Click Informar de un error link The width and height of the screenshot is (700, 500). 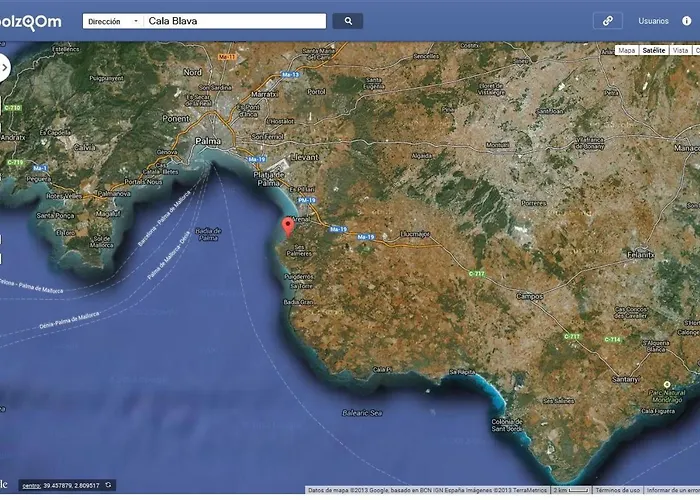click(x=673, y=490)
